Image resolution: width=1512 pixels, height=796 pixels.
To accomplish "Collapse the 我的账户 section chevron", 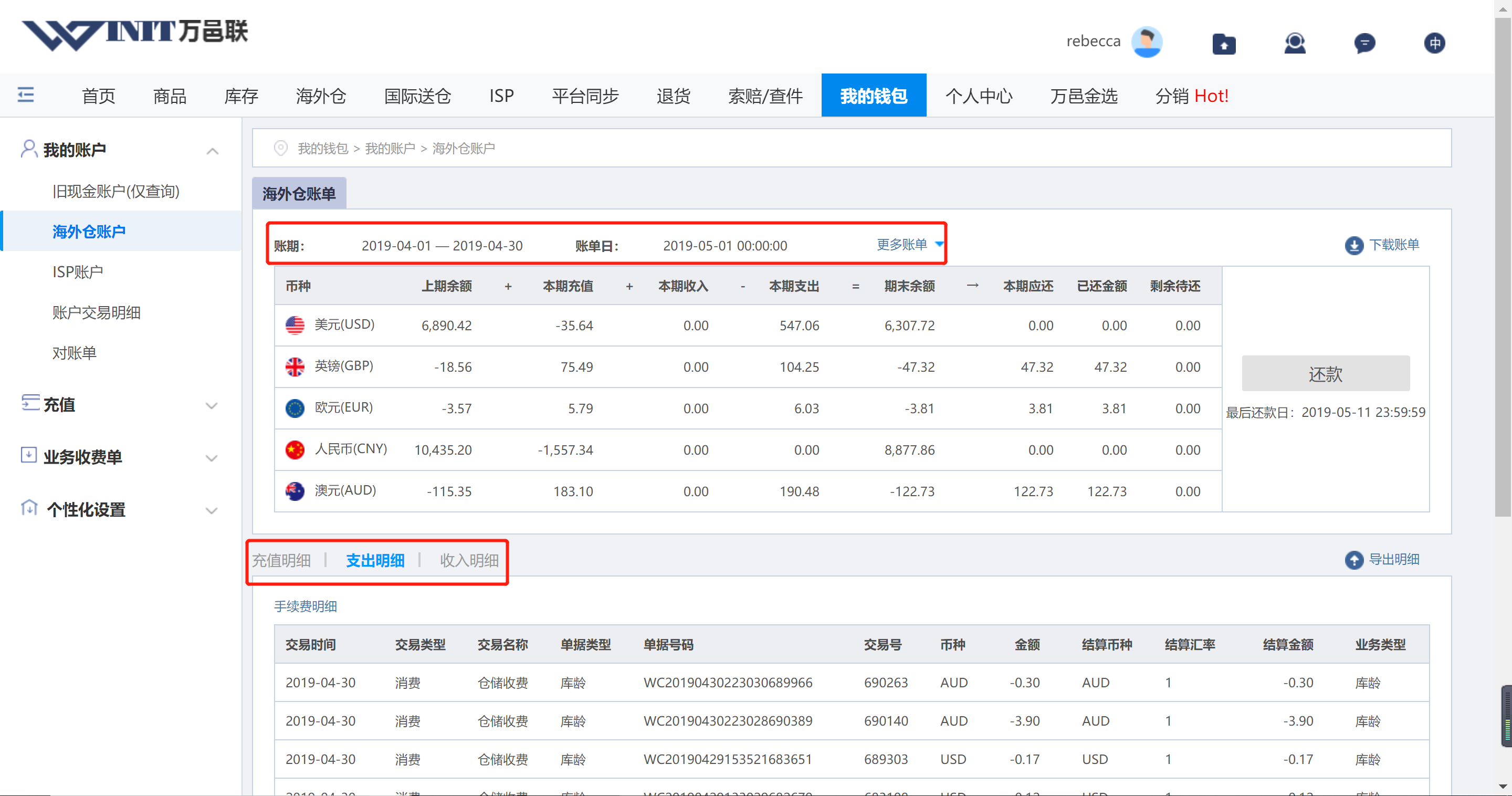I will [213, 151].
